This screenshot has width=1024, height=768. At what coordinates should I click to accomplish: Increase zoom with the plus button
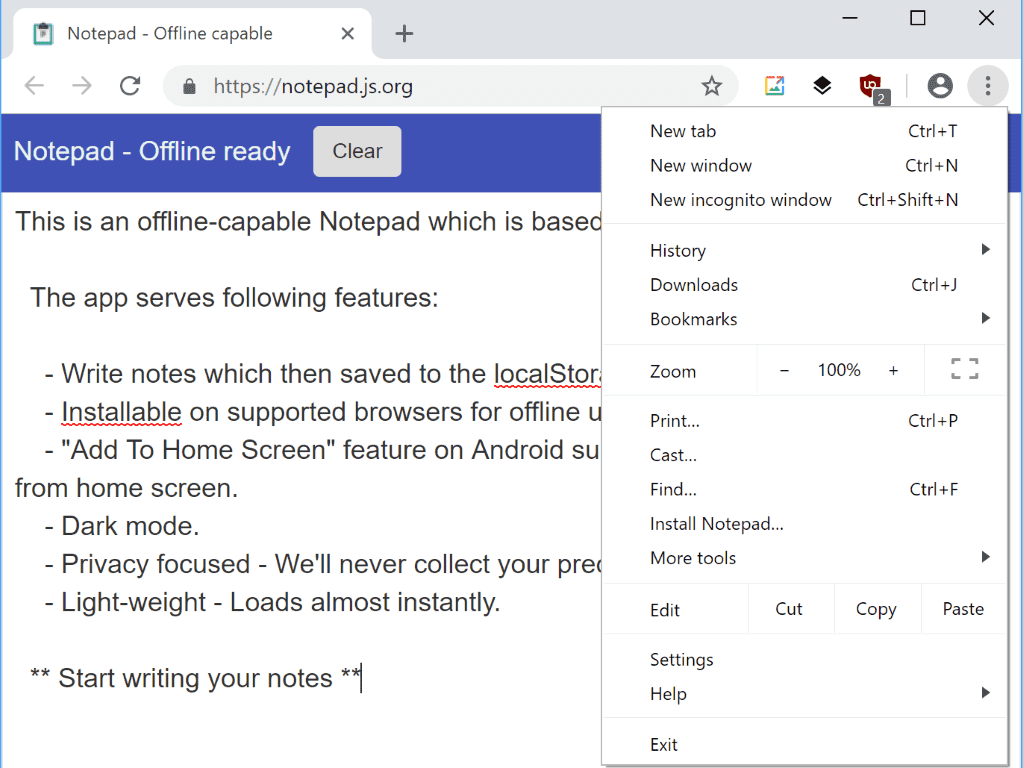point(893,370)
